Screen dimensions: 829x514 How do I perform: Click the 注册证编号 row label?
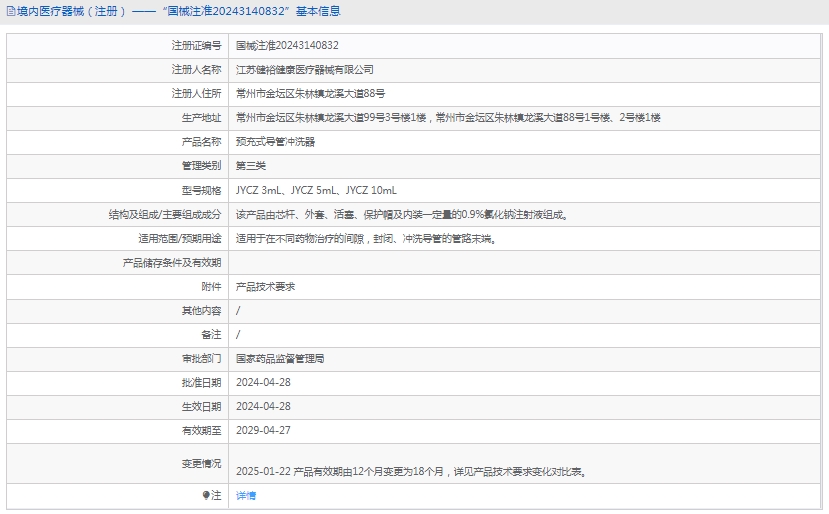click(196, 46)
